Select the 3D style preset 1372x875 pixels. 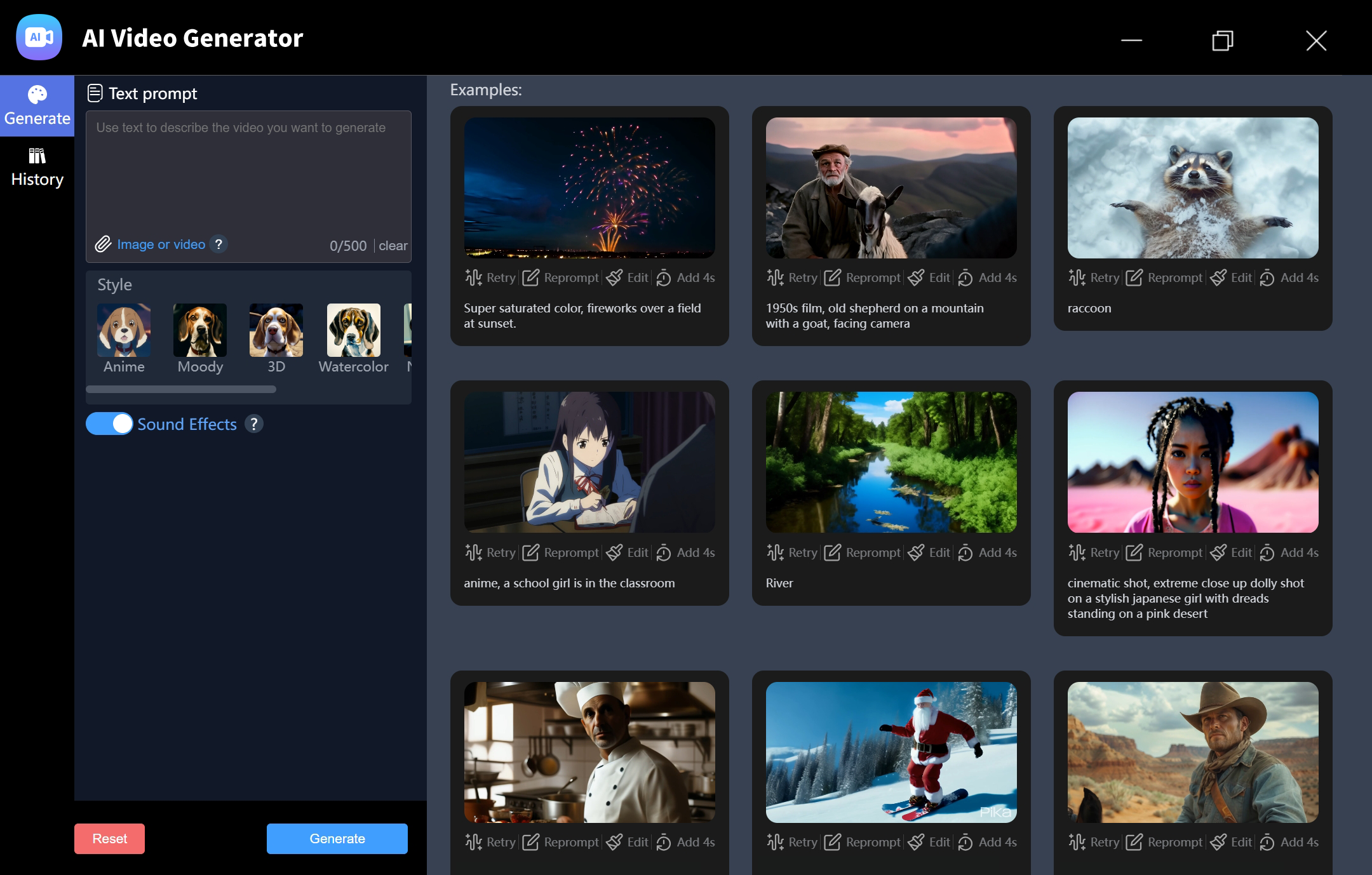(276, 330)
